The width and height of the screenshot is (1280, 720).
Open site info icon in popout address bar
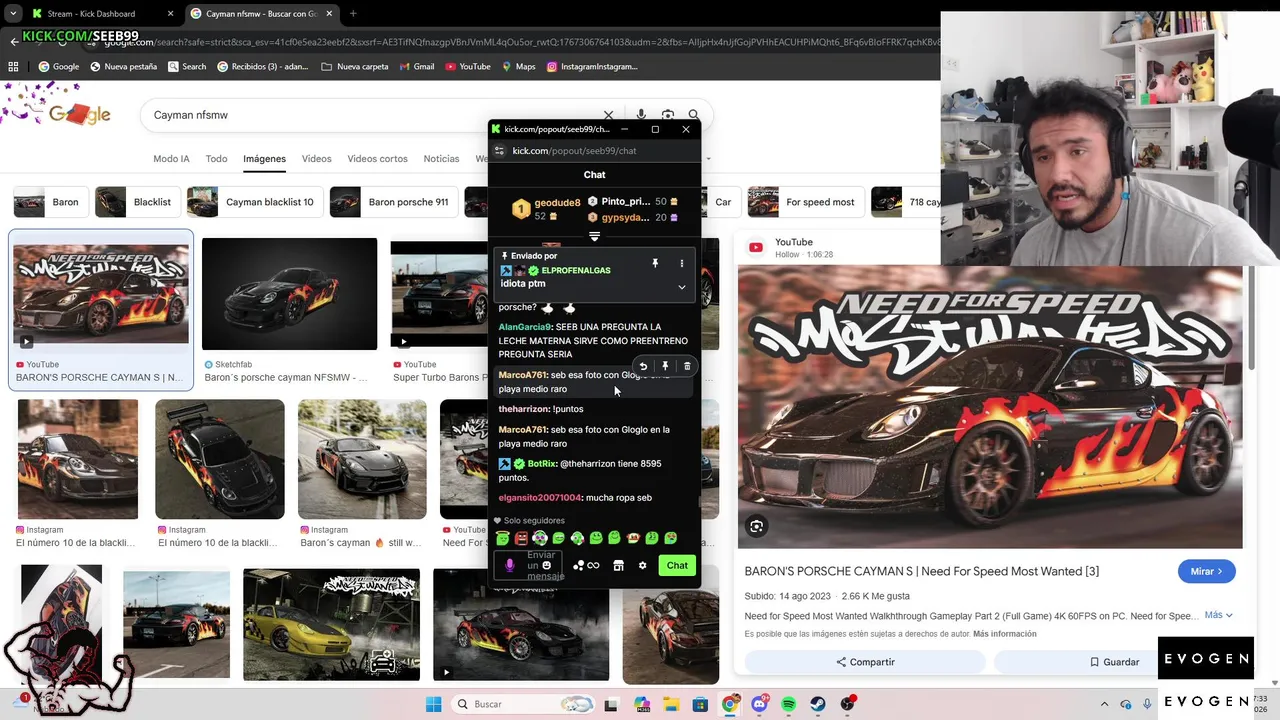[x=499, y=151]
